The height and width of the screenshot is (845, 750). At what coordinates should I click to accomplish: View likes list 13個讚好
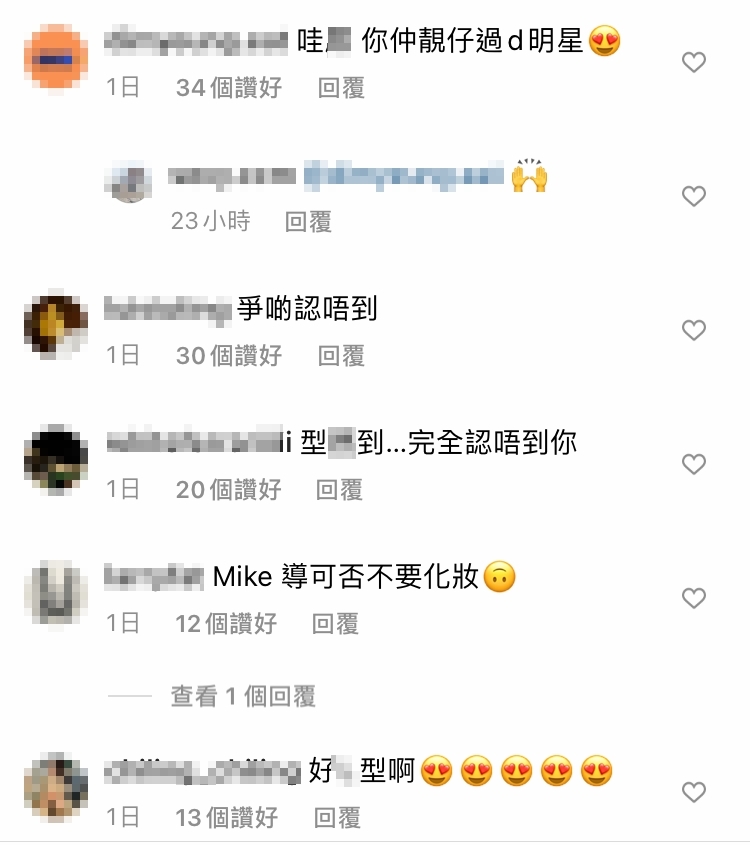(x=226, y=818)
